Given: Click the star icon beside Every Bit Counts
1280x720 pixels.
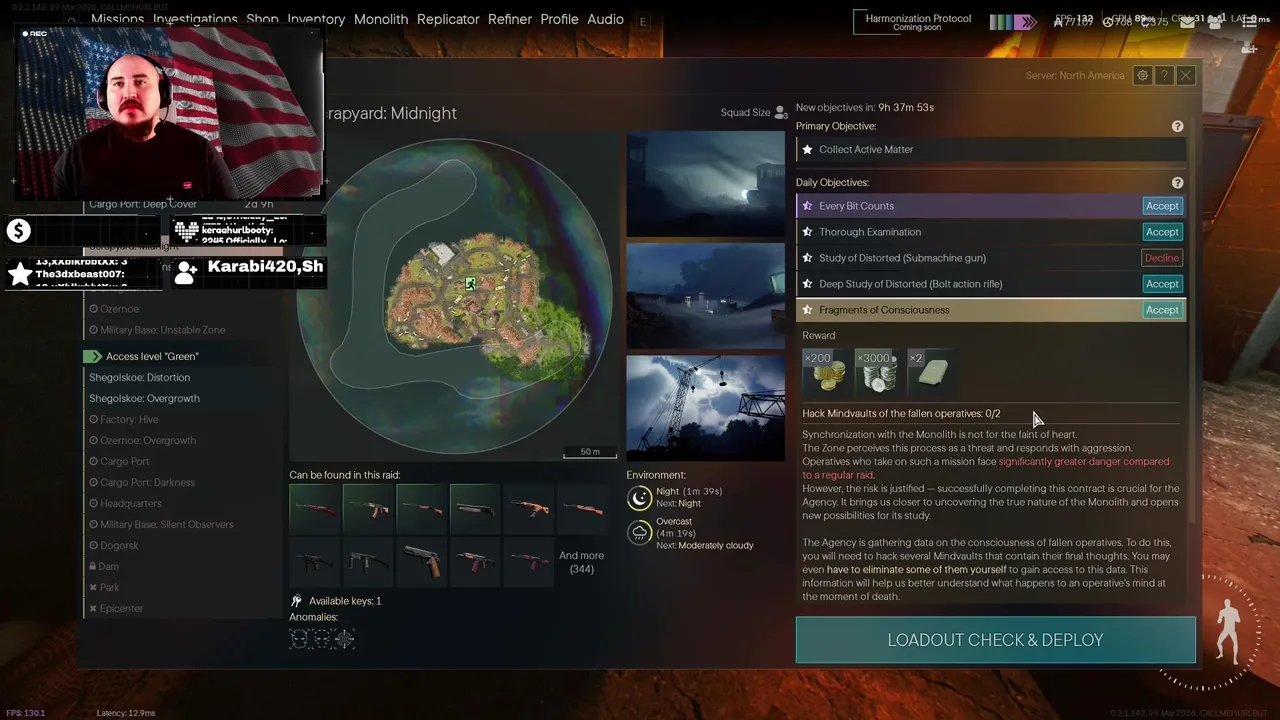Looking at the screenshot, I should click(x=807, y=206).
